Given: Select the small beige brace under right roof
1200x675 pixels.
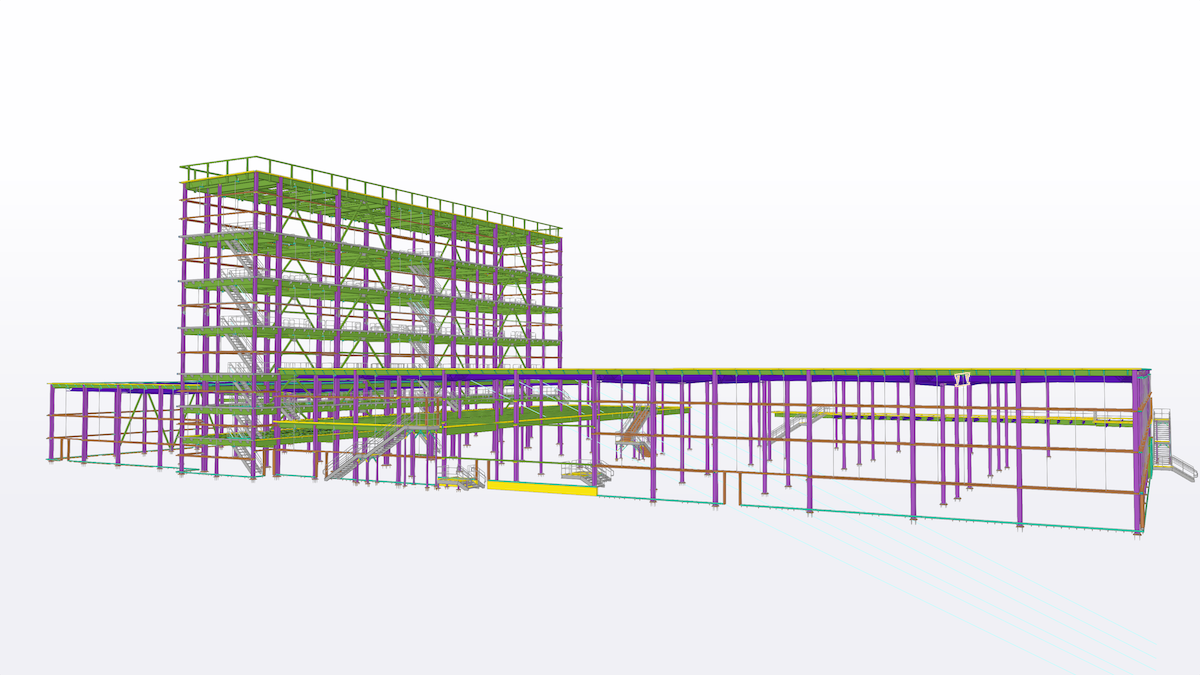Looking at the screenshot, I should (963, 380).
